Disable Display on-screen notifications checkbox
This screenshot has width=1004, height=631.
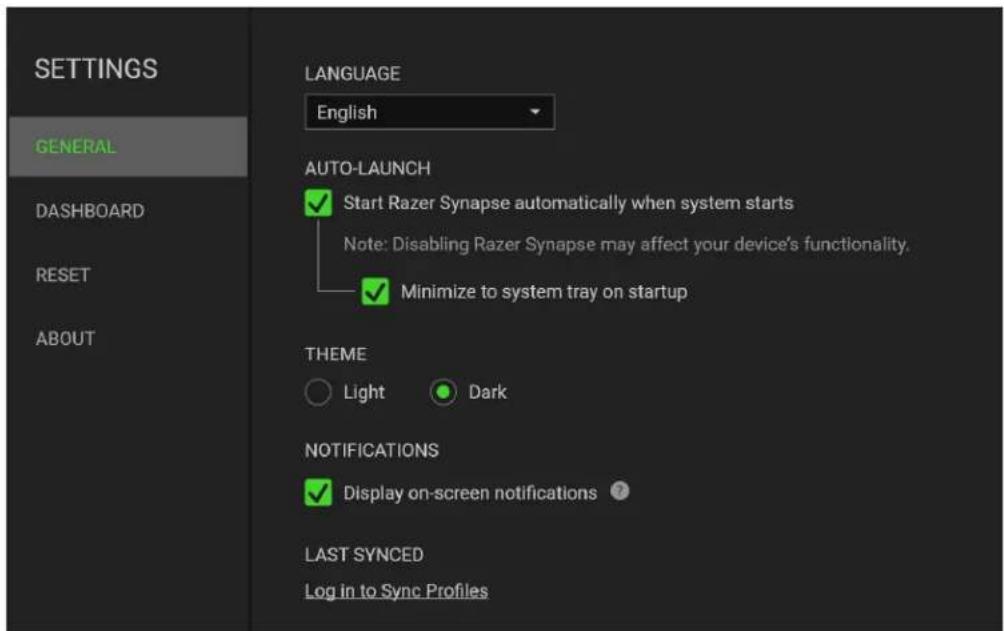point(318,493)
